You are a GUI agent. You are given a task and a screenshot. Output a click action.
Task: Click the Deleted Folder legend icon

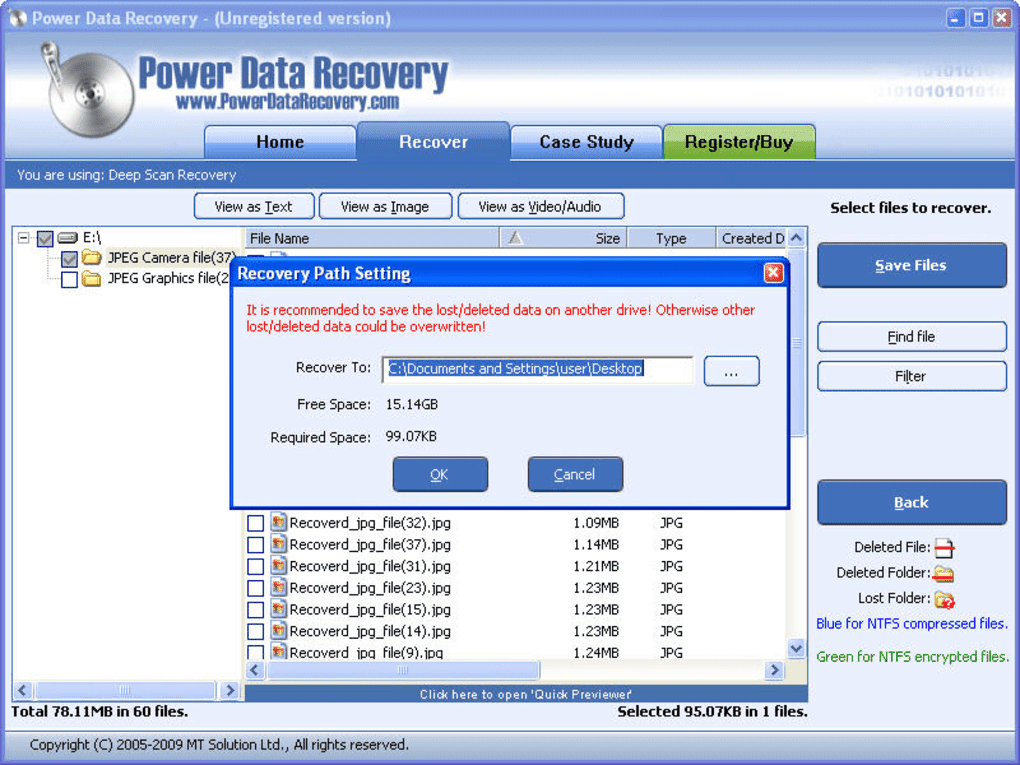pyautogui.click(x=941, y=573)
